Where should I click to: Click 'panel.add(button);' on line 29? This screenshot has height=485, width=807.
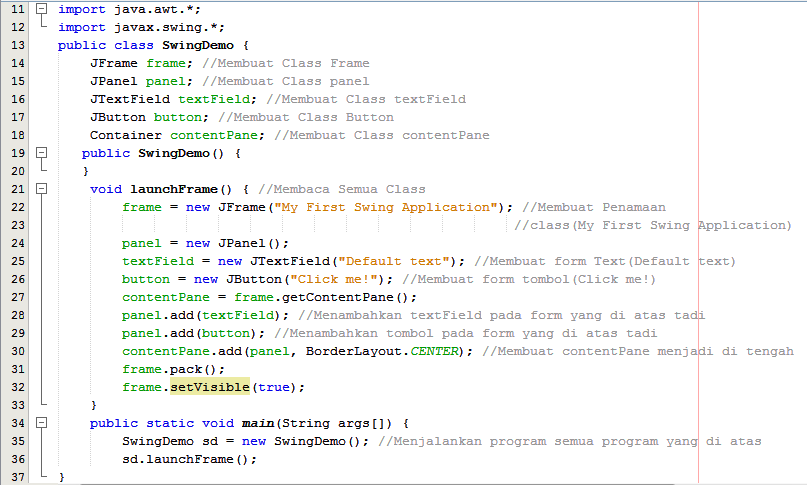[194, 334]
